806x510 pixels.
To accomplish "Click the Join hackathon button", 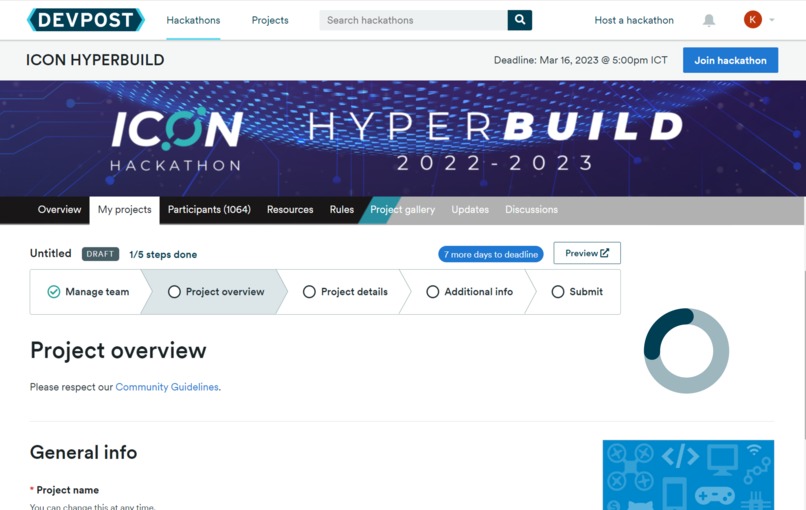I will point(730,60).
